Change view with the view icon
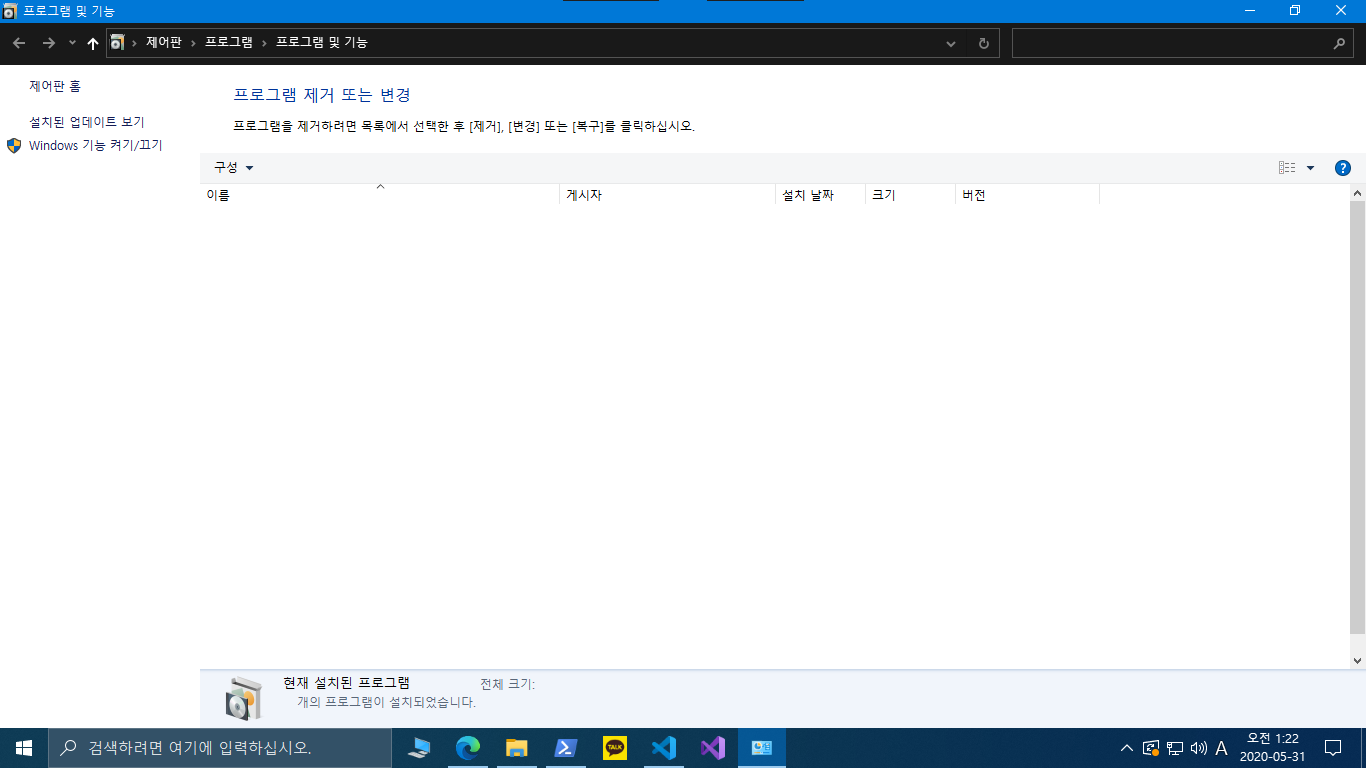Screen dimensions: 1366x768 [1287, 168]
